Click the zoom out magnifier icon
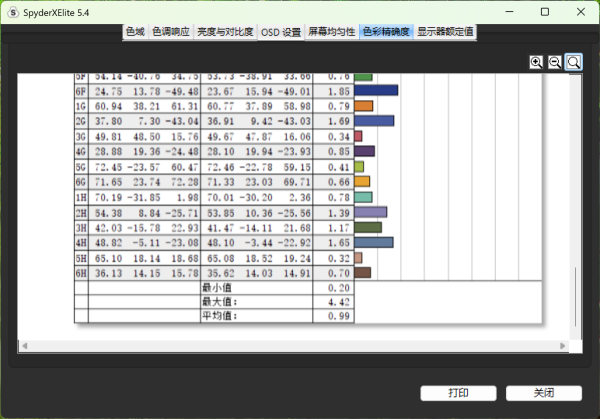Image resolution: width=600 pixels, height=419 pixels. click(554, 62)
